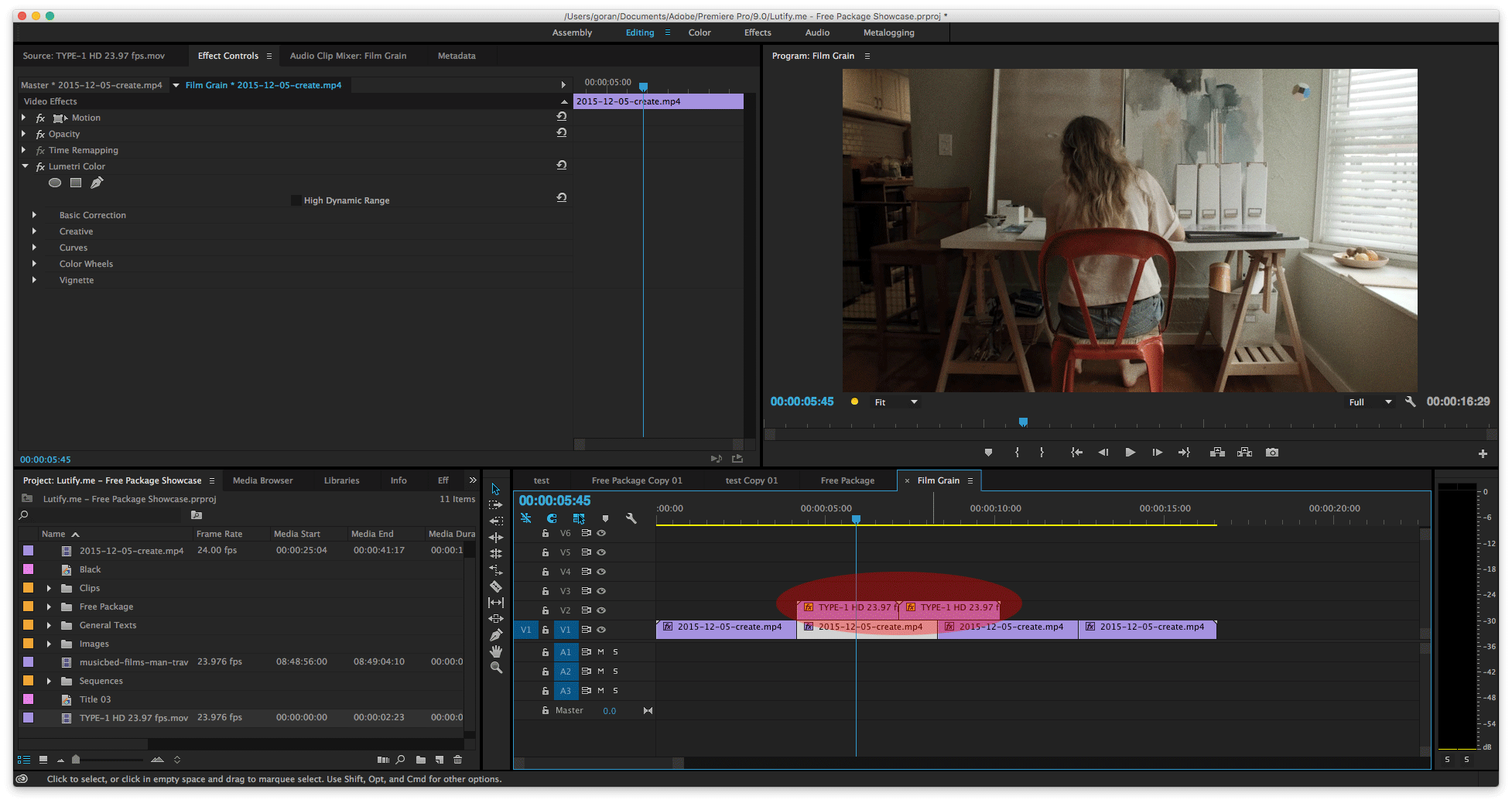Adjust the project panel thumbnail zoom slider

tap(76, 760)
